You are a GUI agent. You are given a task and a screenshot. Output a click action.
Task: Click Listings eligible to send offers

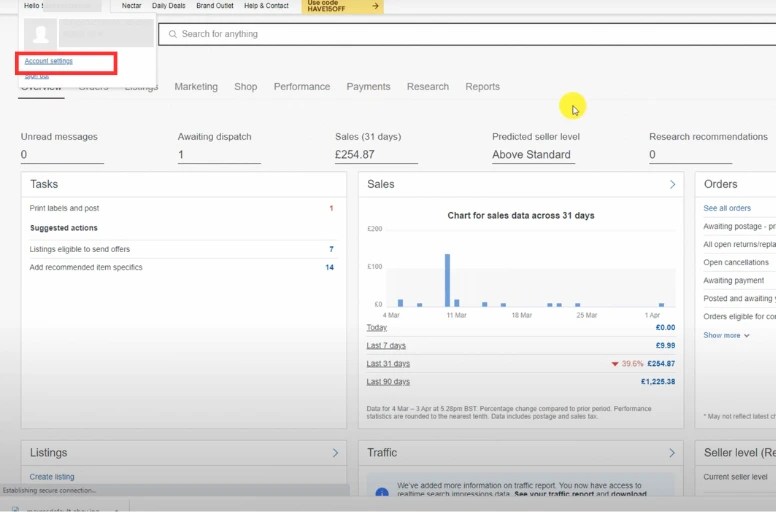point(80,249)
